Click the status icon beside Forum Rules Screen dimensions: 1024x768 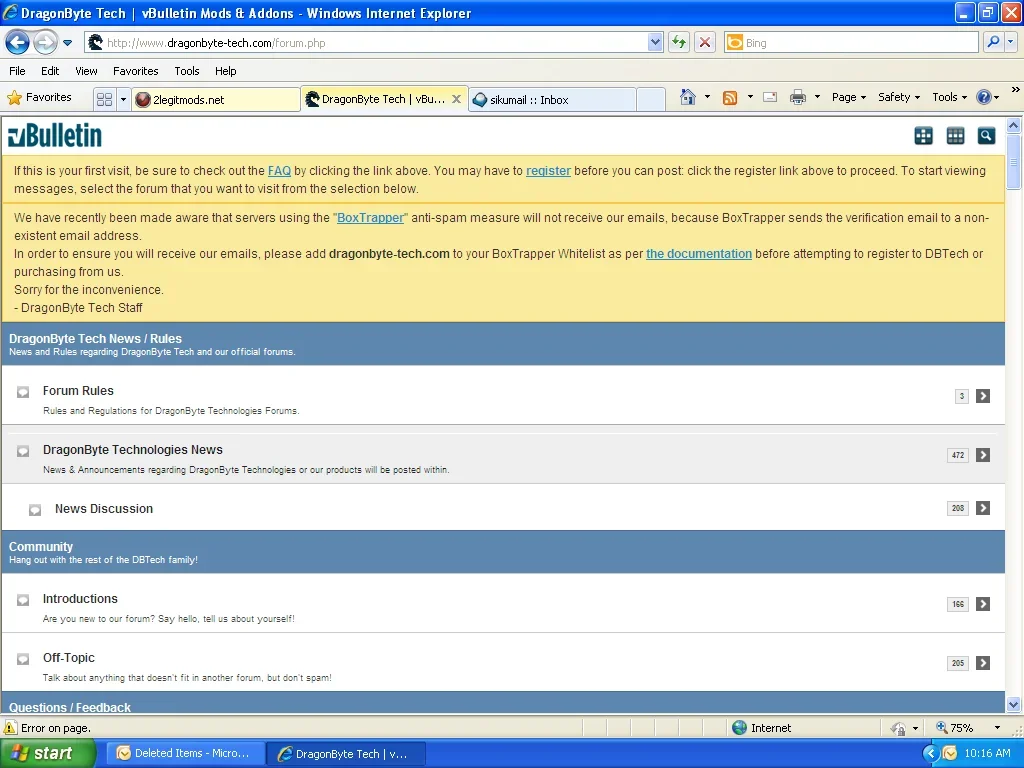pyautogui.click(x=23, y=392)
